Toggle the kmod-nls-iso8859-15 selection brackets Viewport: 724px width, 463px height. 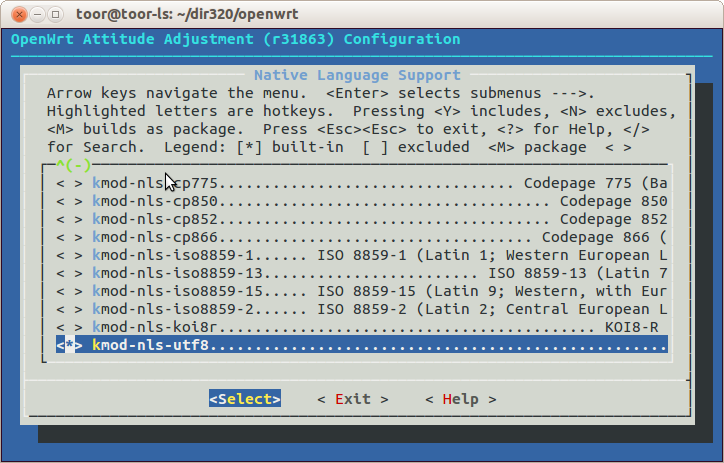[x=69, y=291]
